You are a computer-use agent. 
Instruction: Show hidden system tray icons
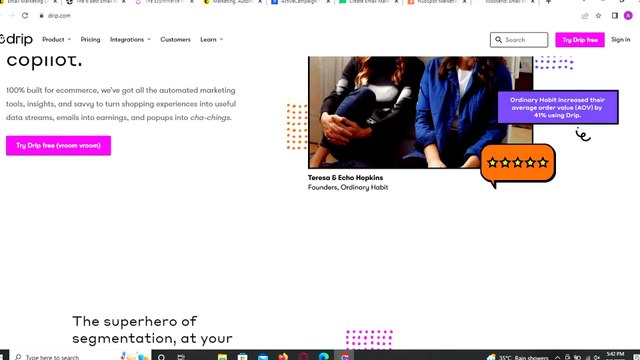pyautogui.click(x=557, y=357)
